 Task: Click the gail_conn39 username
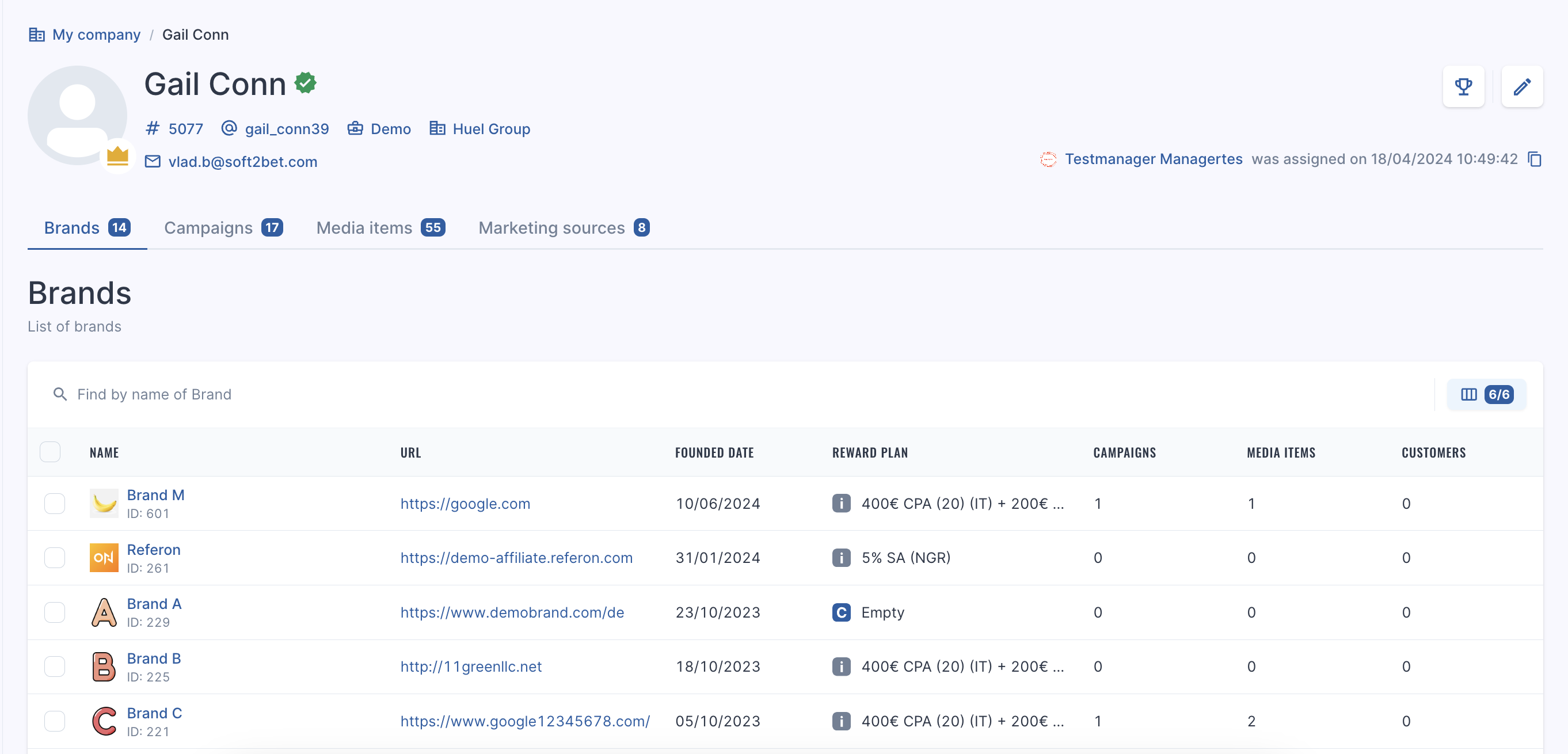tap(287, 129)
